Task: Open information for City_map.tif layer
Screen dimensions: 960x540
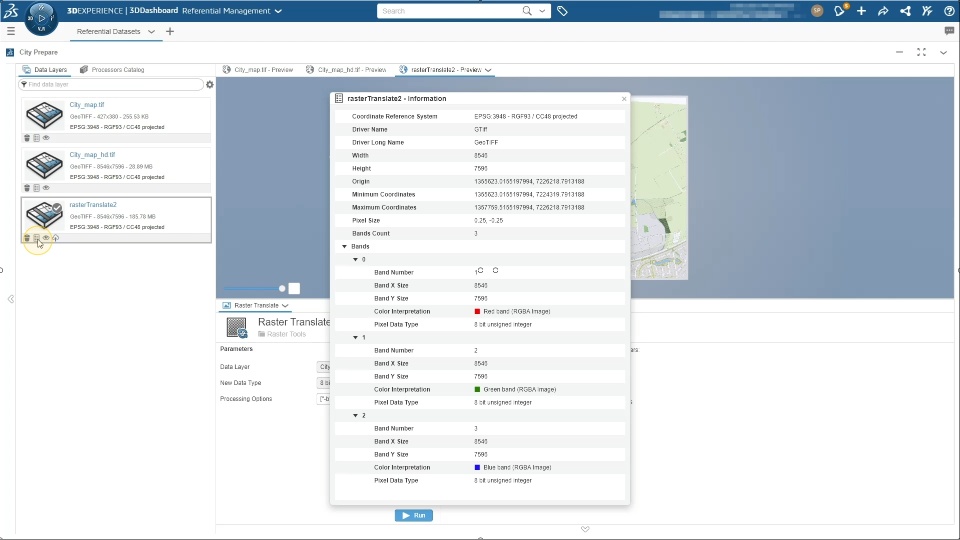Action: click(37, 138)
